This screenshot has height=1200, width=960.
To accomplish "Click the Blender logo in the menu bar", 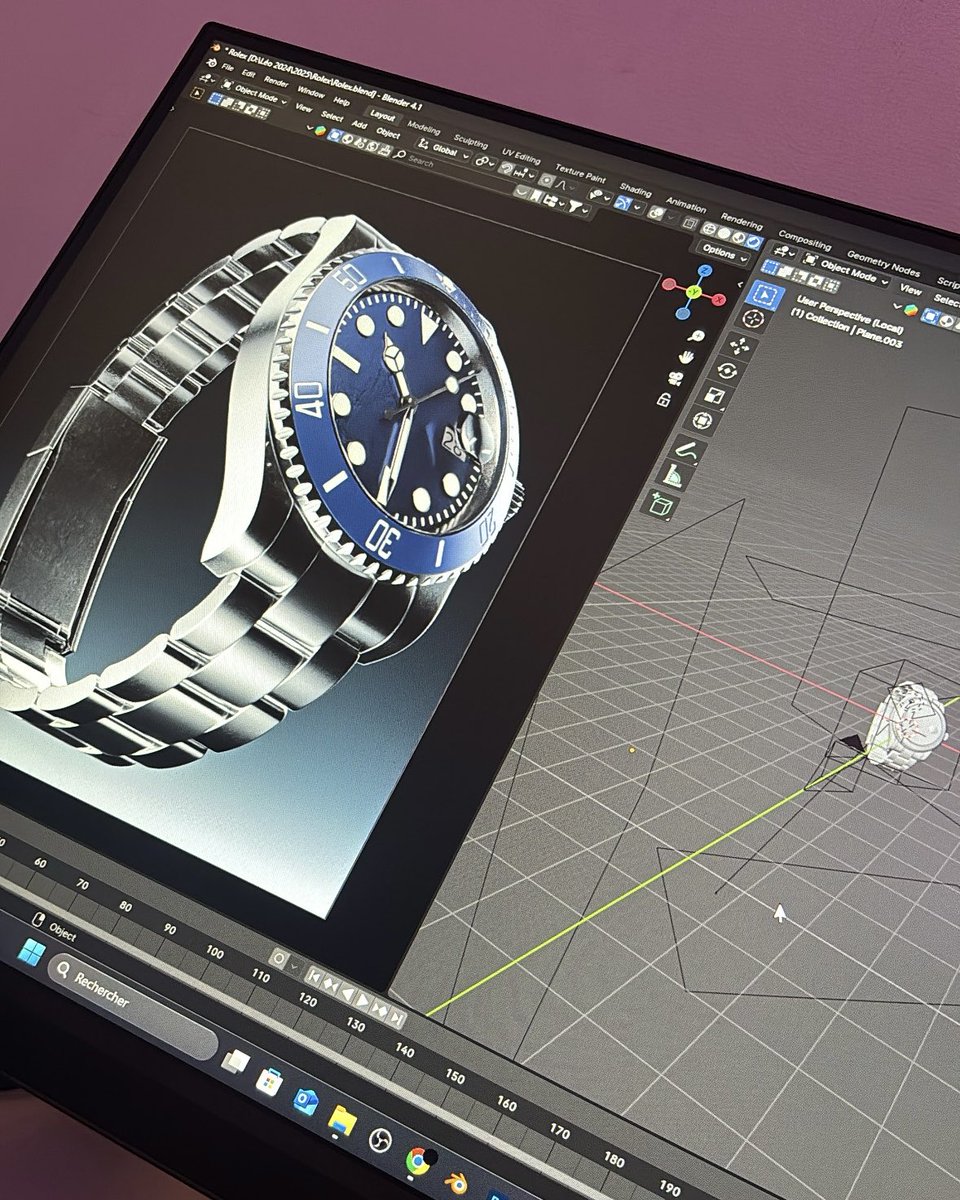I will point(211,62).
